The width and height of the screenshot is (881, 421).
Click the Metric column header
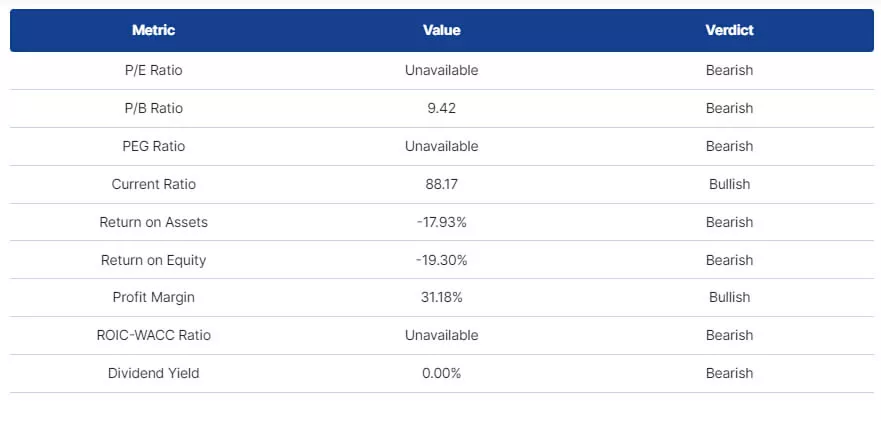click(153, 30)
